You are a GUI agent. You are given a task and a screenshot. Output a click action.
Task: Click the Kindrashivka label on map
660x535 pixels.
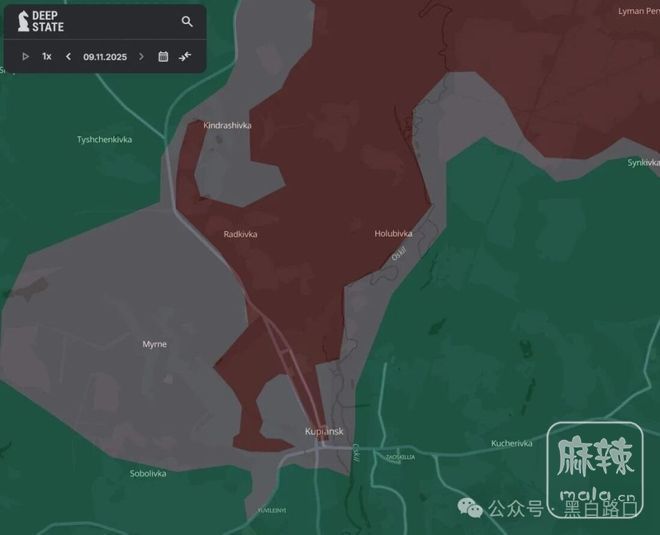[x=227, y=126]
